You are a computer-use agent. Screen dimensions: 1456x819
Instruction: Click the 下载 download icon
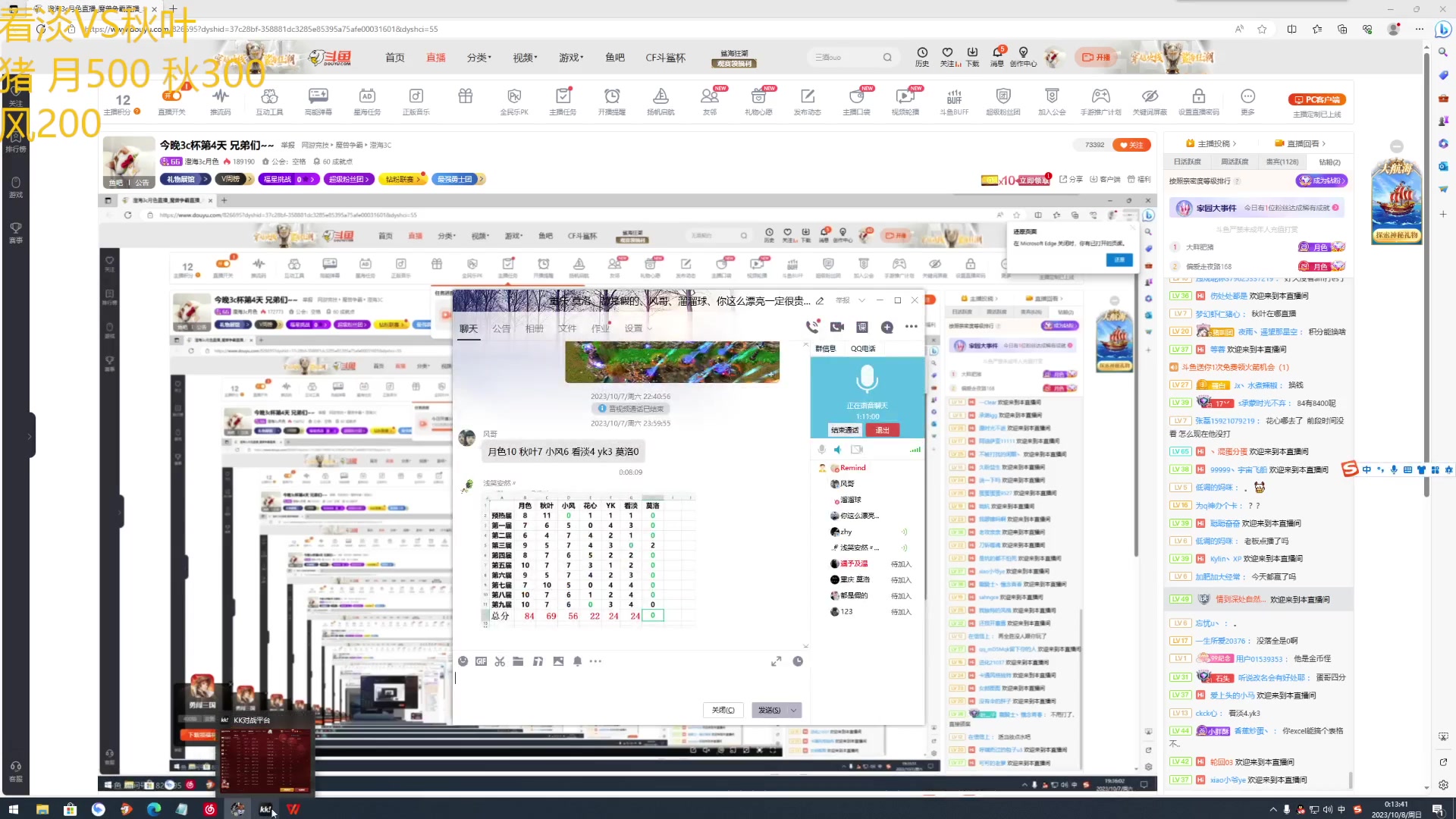click(x=972, y=57)
